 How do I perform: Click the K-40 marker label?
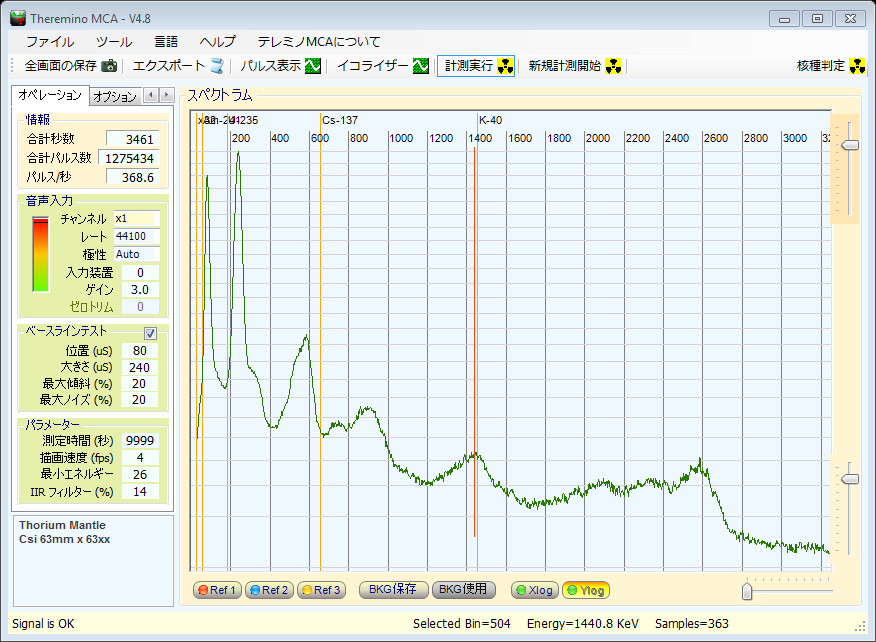(491, 120)
